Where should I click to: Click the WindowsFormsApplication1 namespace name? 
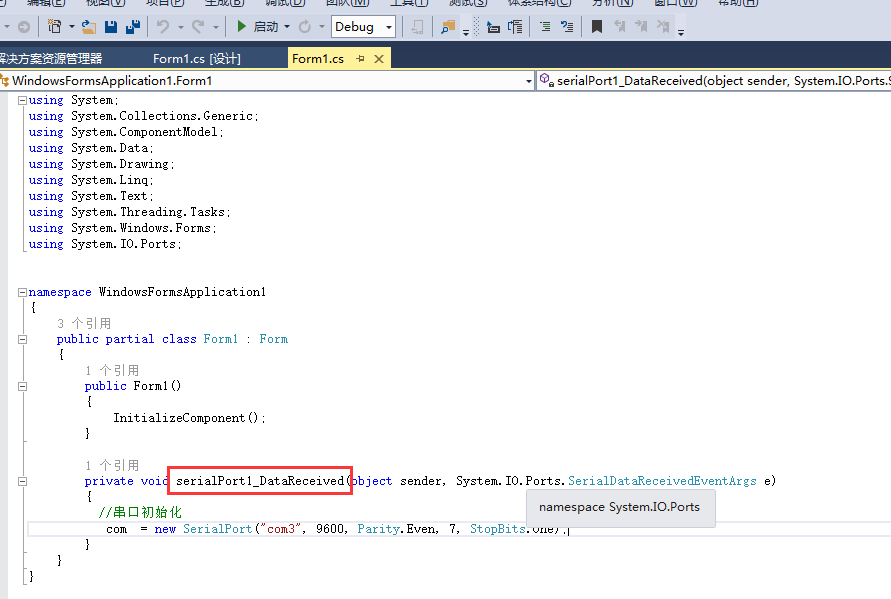pyautogui.click(x=182, y=292)
